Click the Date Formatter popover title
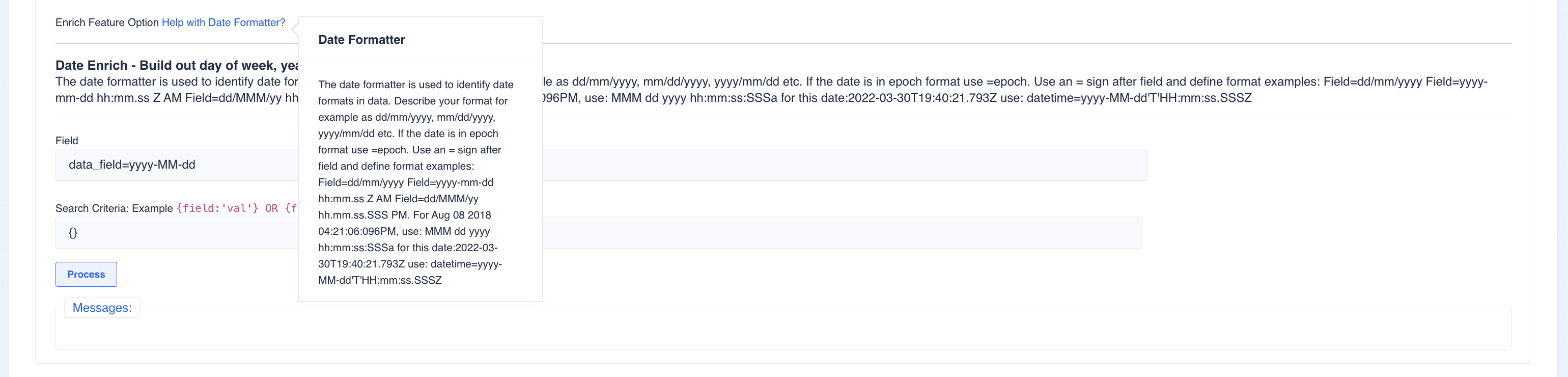The height and width of the screenshot is (377, 1568). tap(361, 40)
